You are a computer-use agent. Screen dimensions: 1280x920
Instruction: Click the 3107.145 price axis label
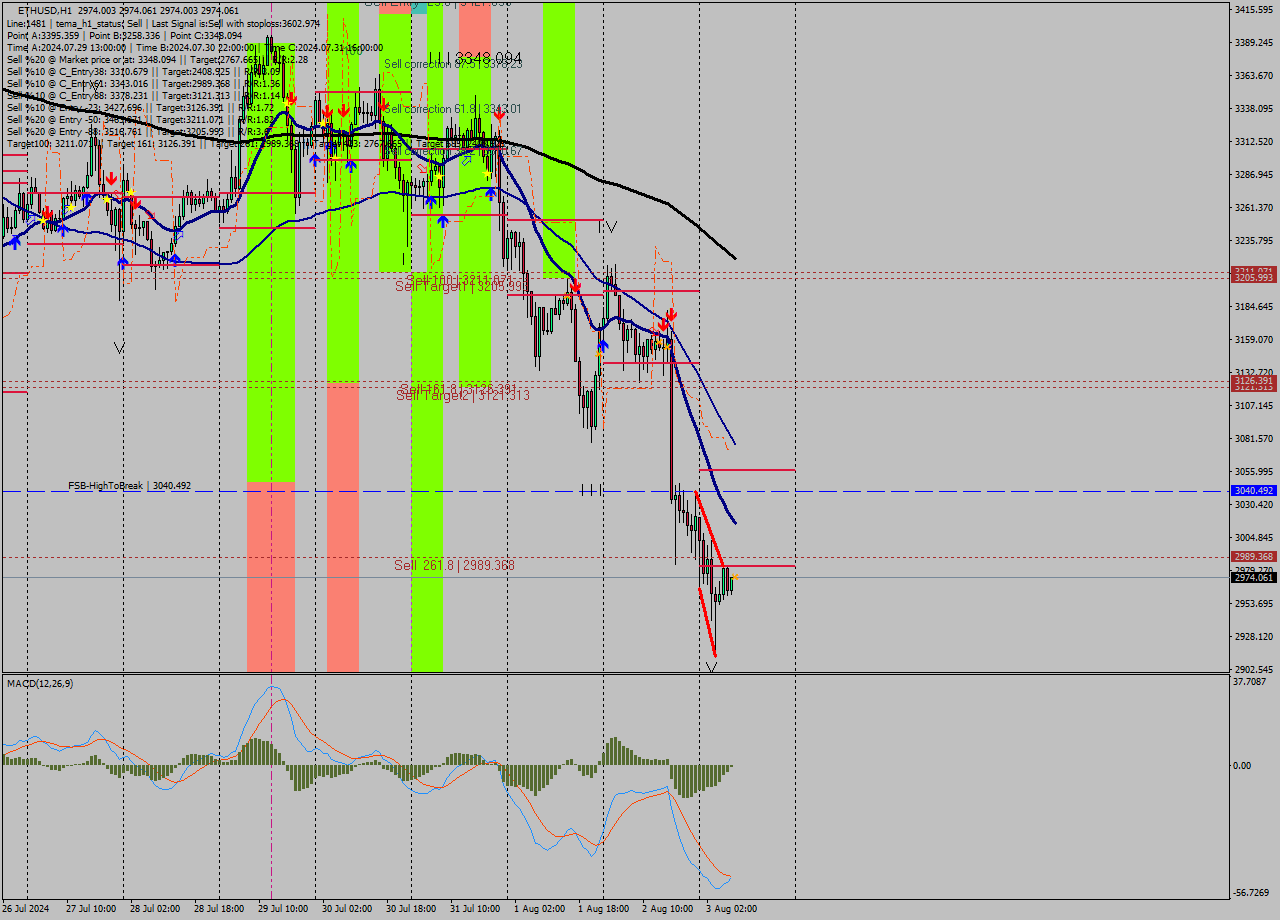tap(1253, 406)
